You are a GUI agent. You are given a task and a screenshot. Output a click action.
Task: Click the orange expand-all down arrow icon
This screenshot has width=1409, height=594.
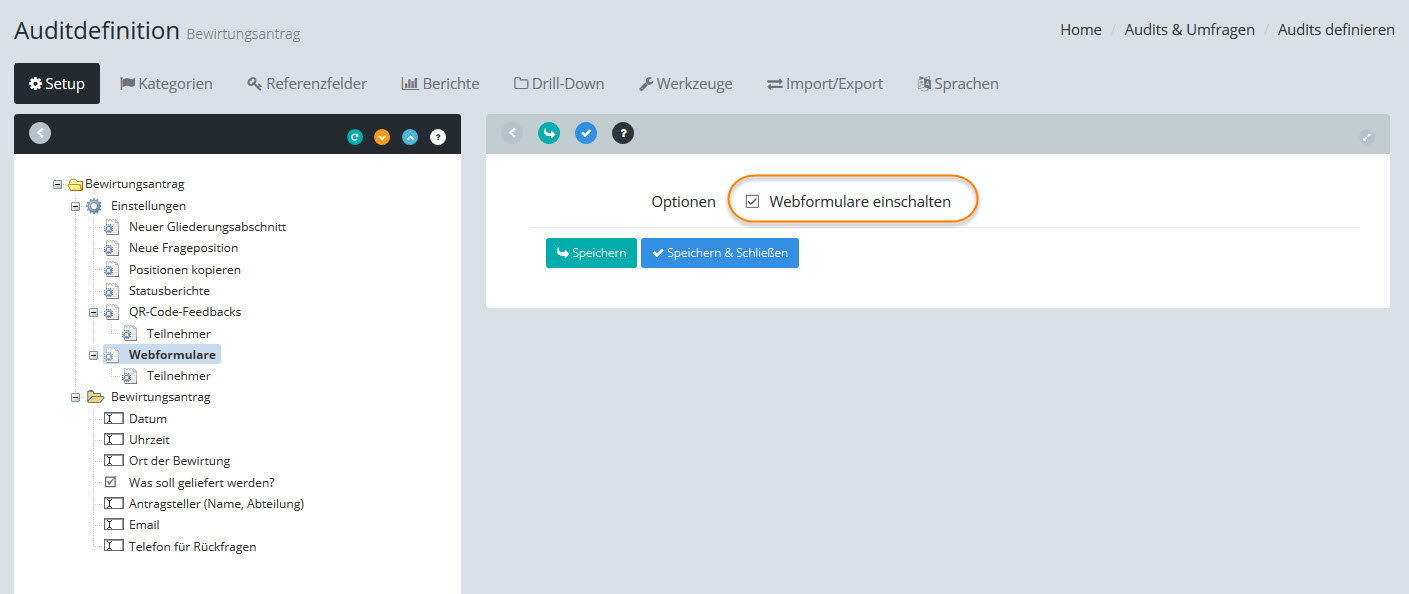(x=382, y=137)
